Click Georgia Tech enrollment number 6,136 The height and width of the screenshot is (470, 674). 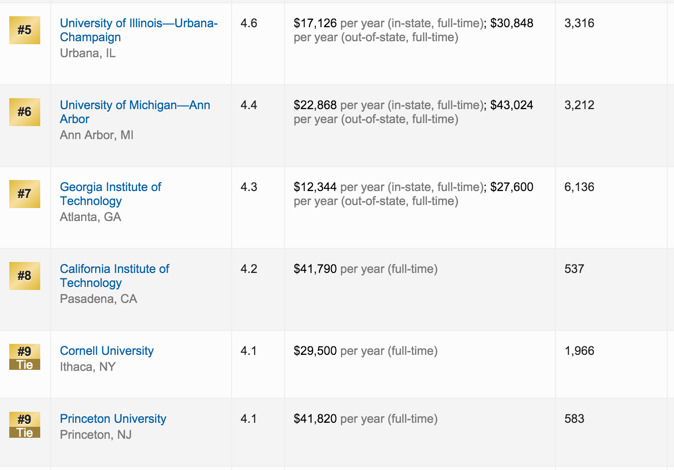click(579, 187)
